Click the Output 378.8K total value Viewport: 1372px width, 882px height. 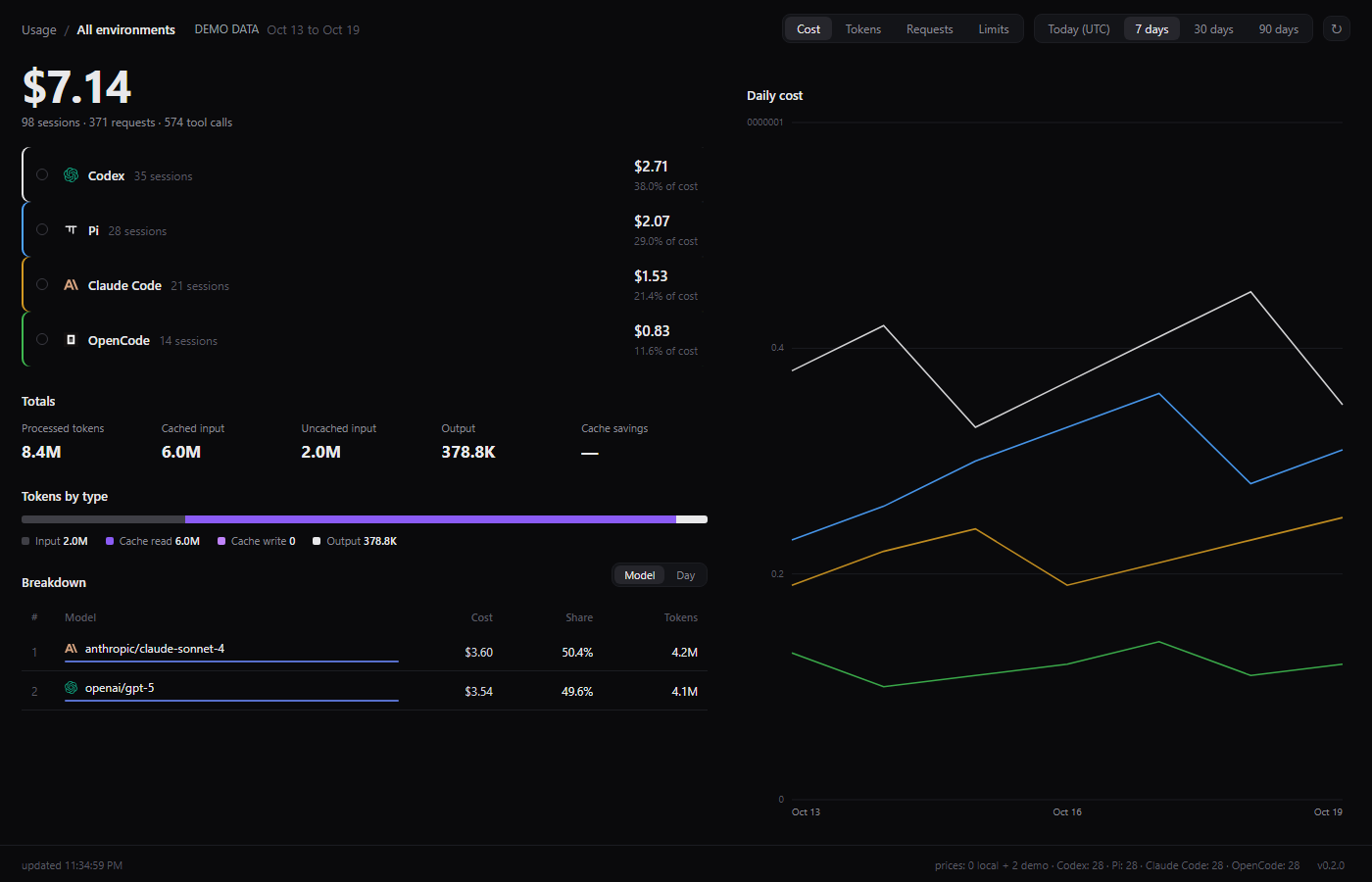(x=468, y=452)
